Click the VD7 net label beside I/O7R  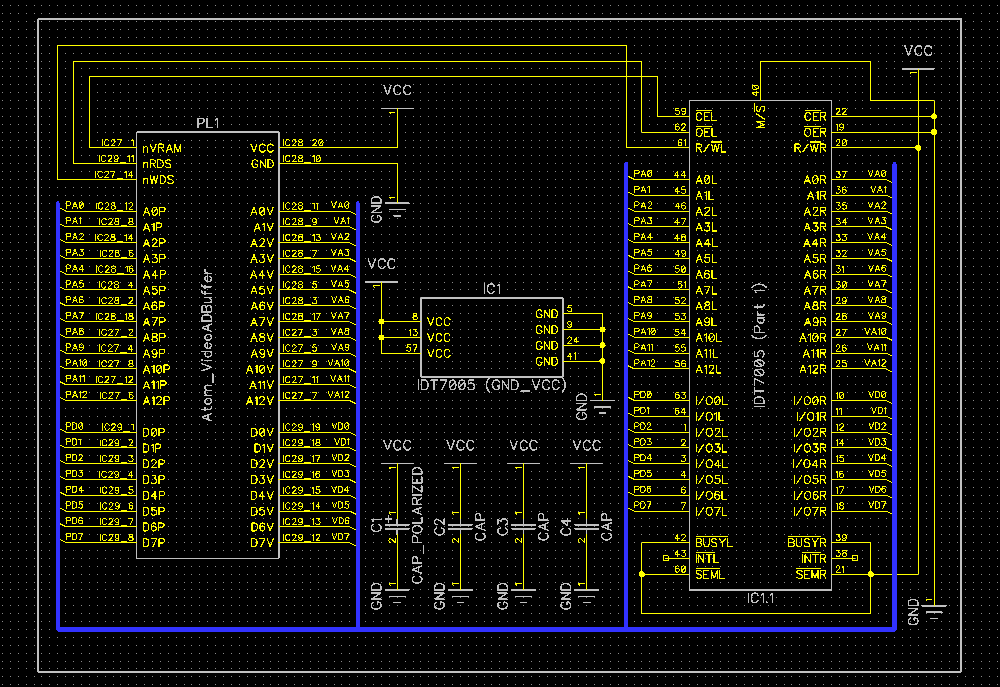click(x=877, y=505)
